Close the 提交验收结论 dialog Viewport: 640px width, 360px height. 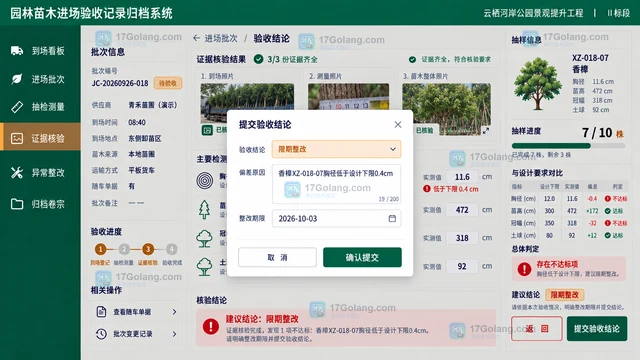[398, 124]
